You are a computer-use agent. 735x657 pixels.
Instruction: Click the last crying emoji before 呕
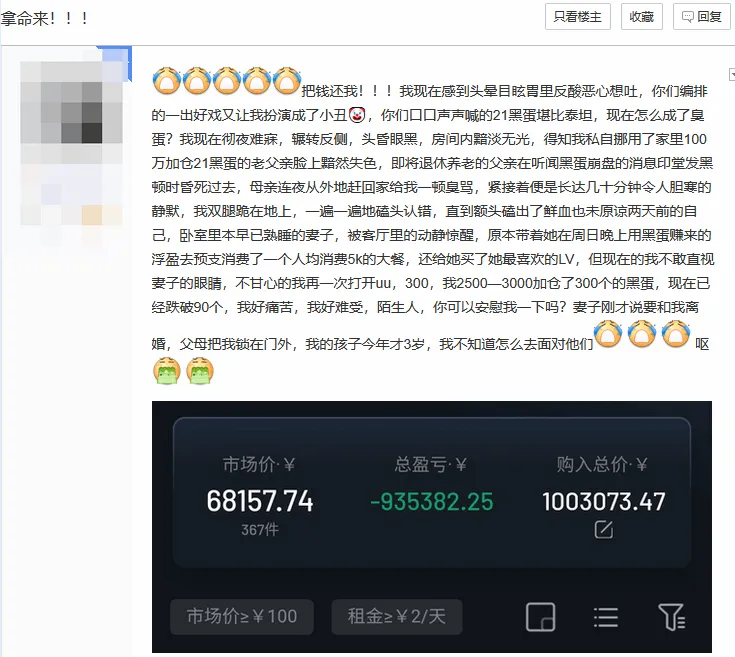tap(675, 334)
